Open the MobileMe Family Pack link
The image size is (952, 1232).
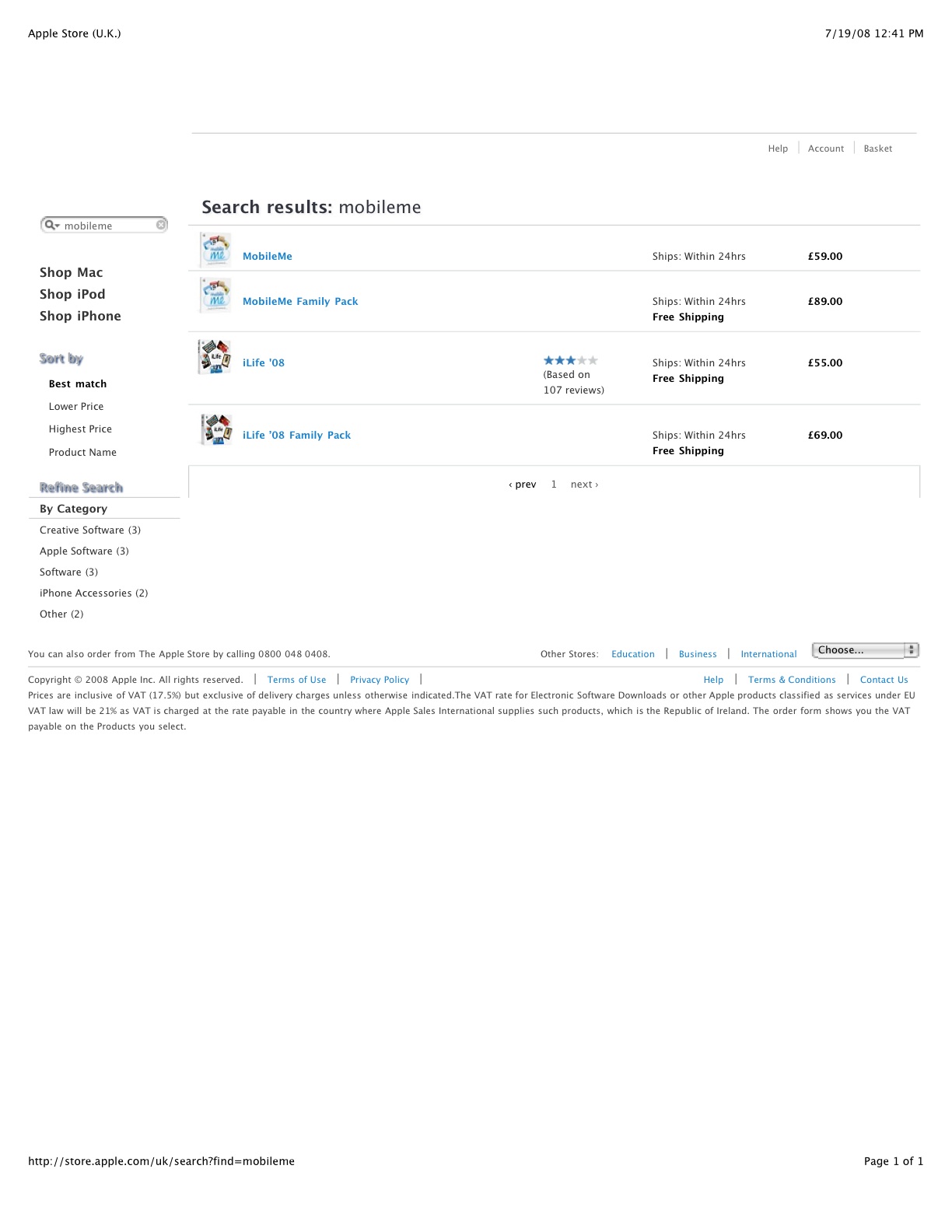(x=300, y=302)
